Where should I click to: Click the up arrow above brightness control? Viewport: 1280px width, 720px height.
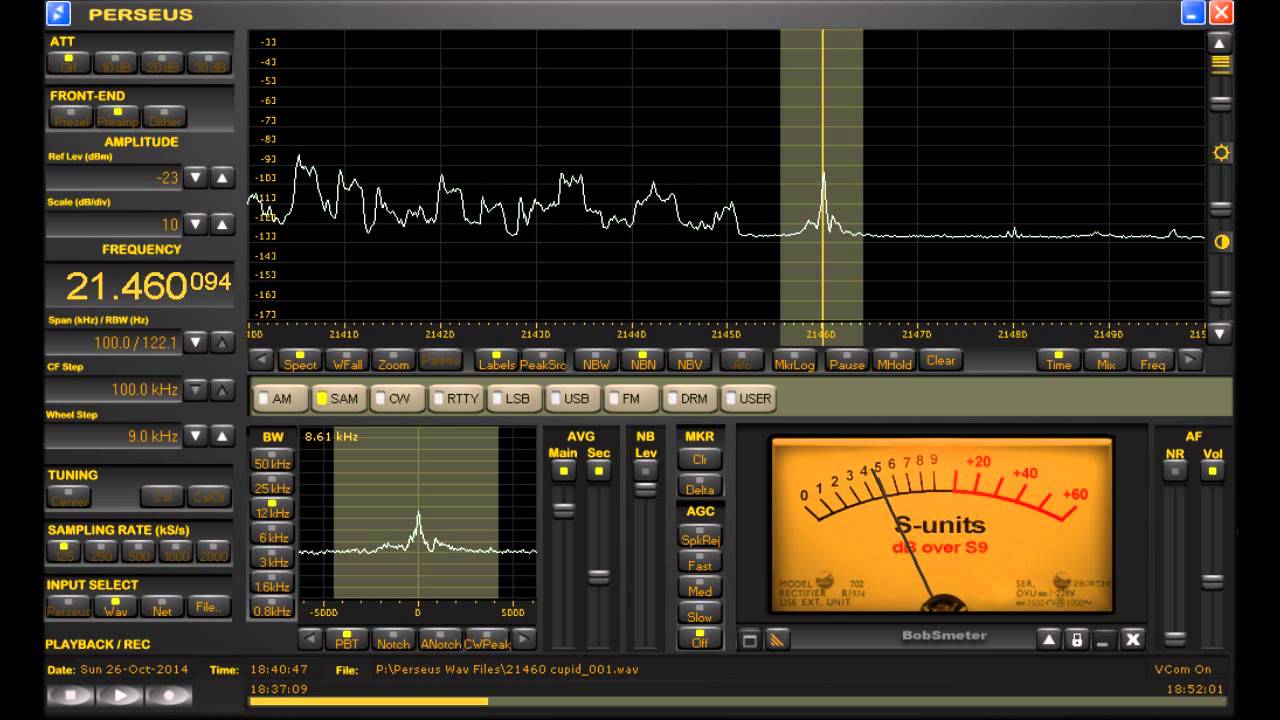(1220, 43)
